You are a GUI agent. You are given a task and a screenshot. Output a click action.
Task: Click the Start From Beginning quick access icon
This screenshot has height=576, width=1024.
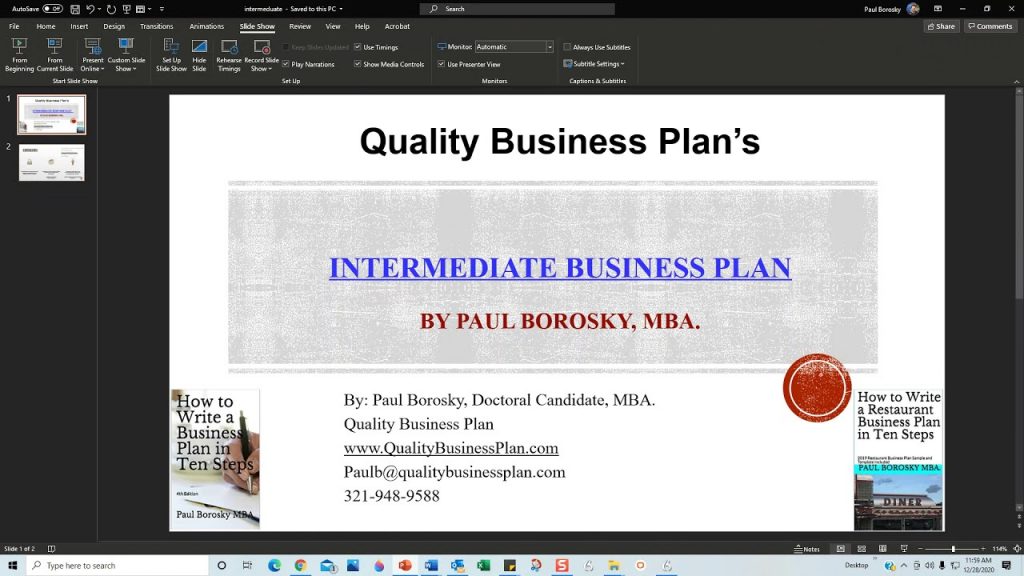(127, 9)
